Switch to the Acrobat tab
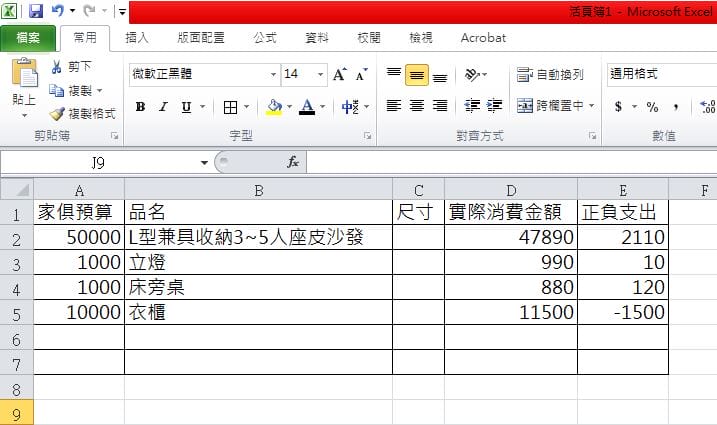 click(x=483, y=38)
